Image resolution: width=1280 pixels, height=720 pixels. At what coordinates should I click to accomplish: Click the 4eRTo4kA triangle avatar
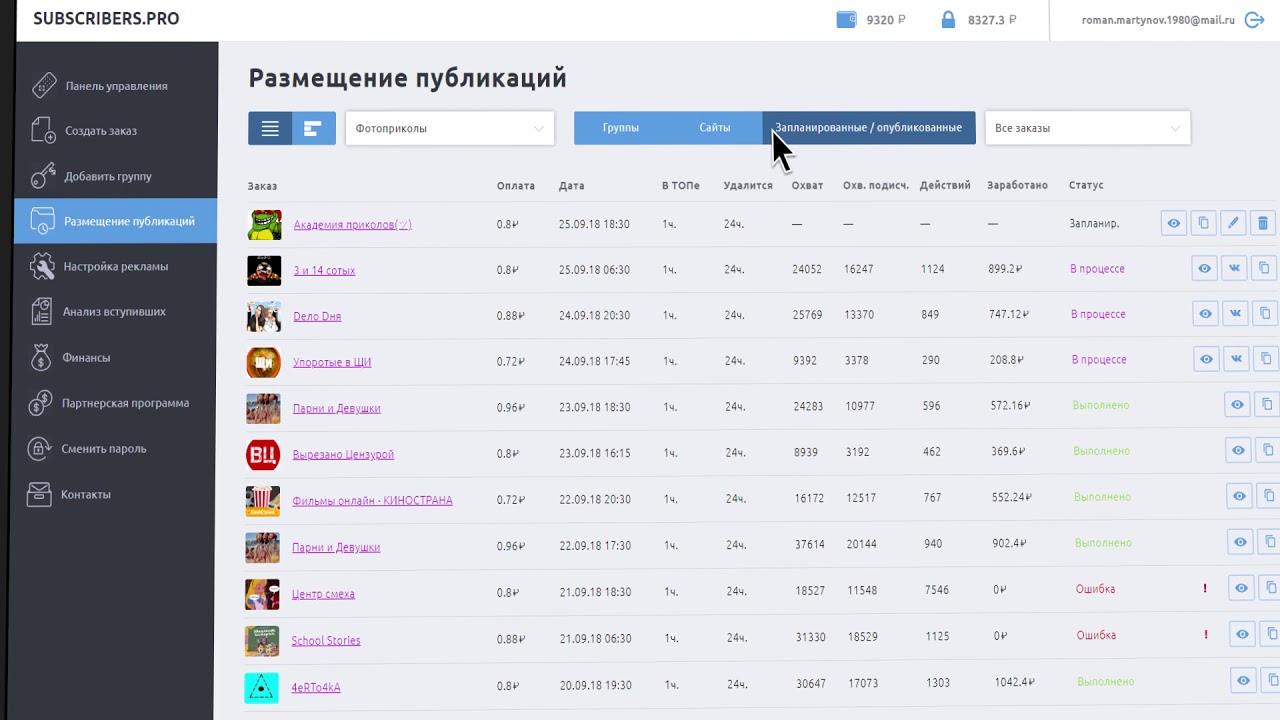pyautogui.click(x=262, y=687)
